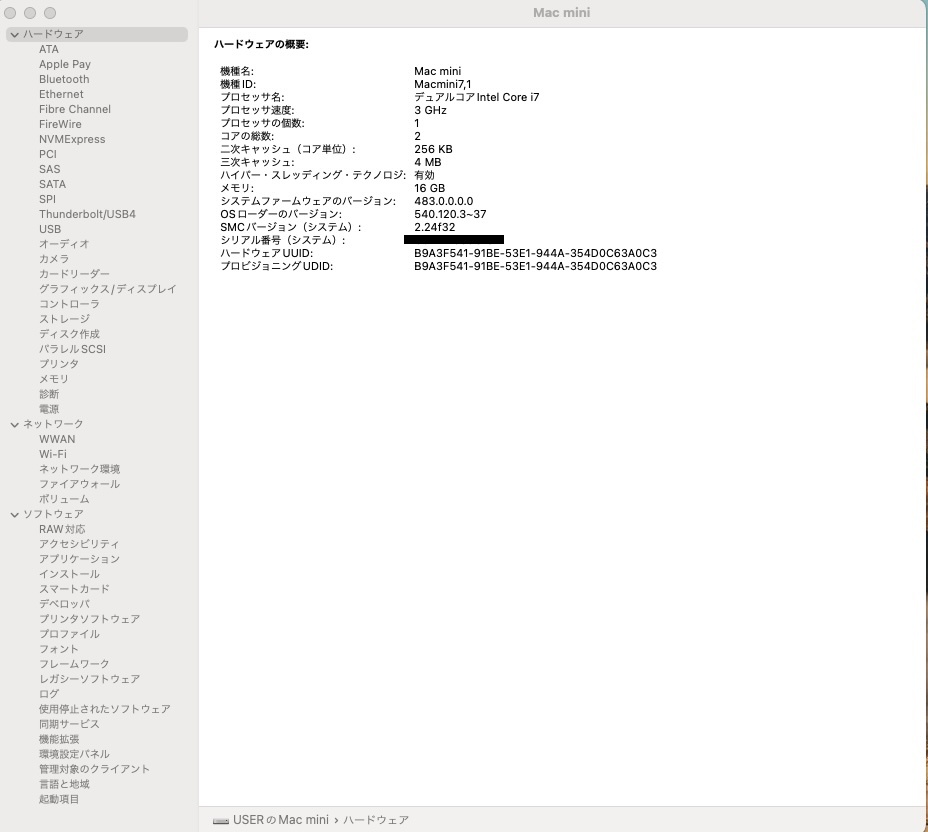Select プロファイル in the sidebar

(69, 634)
